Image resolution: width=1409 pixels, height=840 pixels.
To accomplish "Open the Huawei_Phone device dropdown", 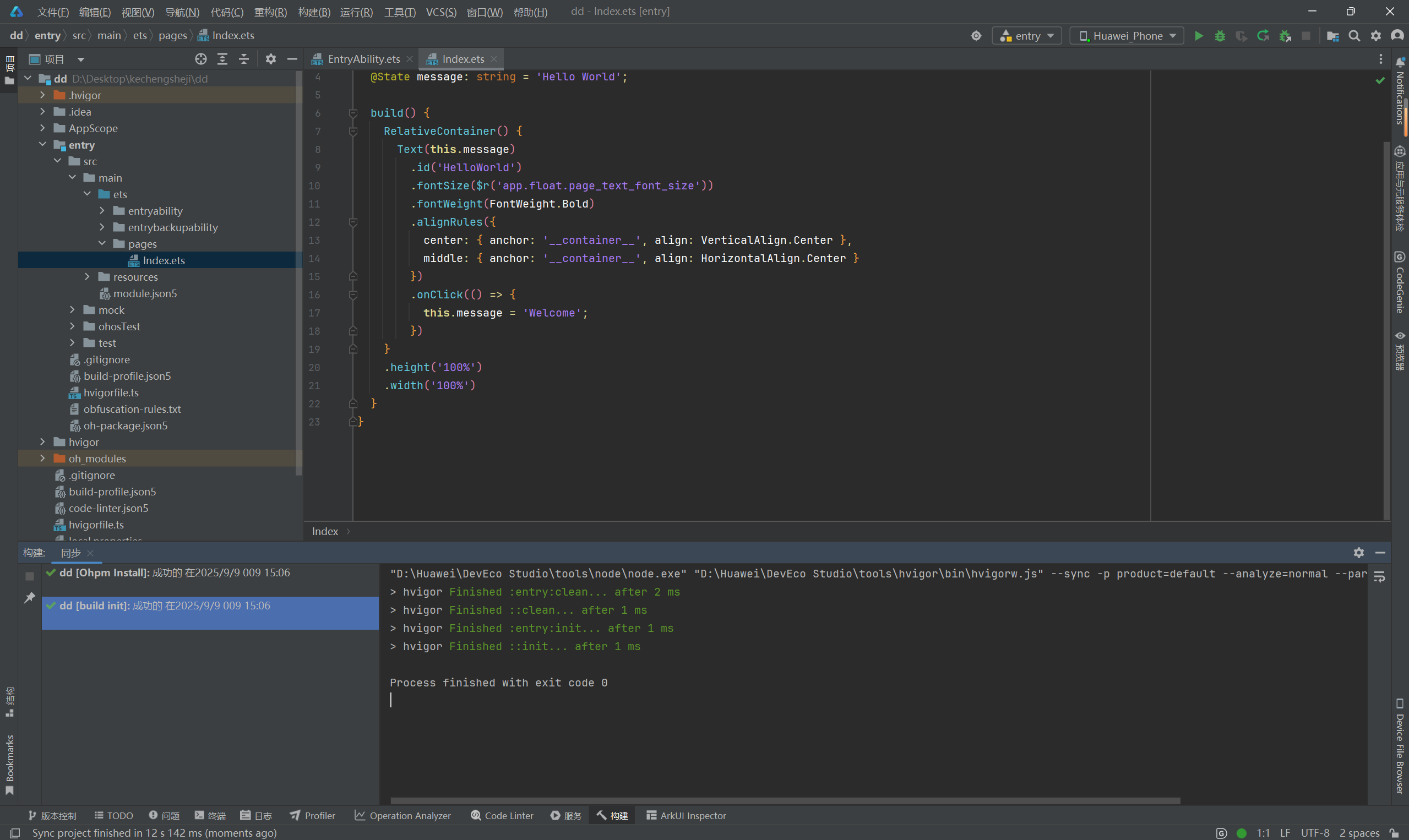I will tap(1127, 36).
